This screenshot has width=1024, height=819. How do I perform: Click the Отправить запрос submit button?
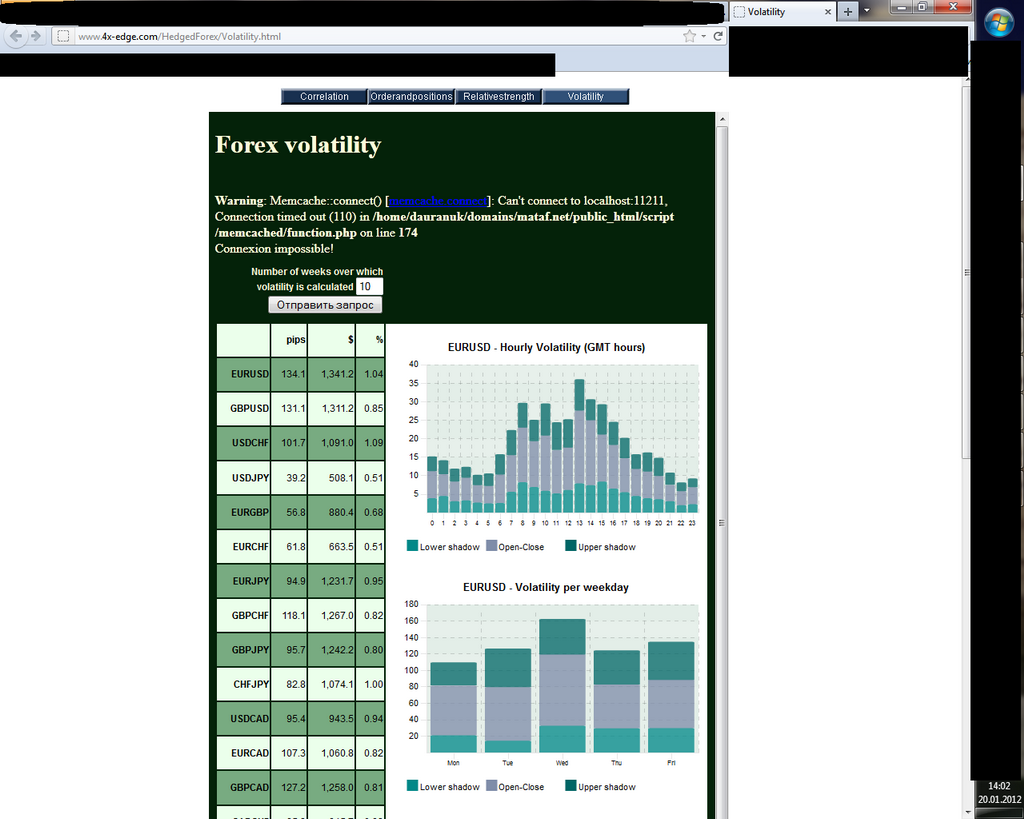(x=325, y=305)
